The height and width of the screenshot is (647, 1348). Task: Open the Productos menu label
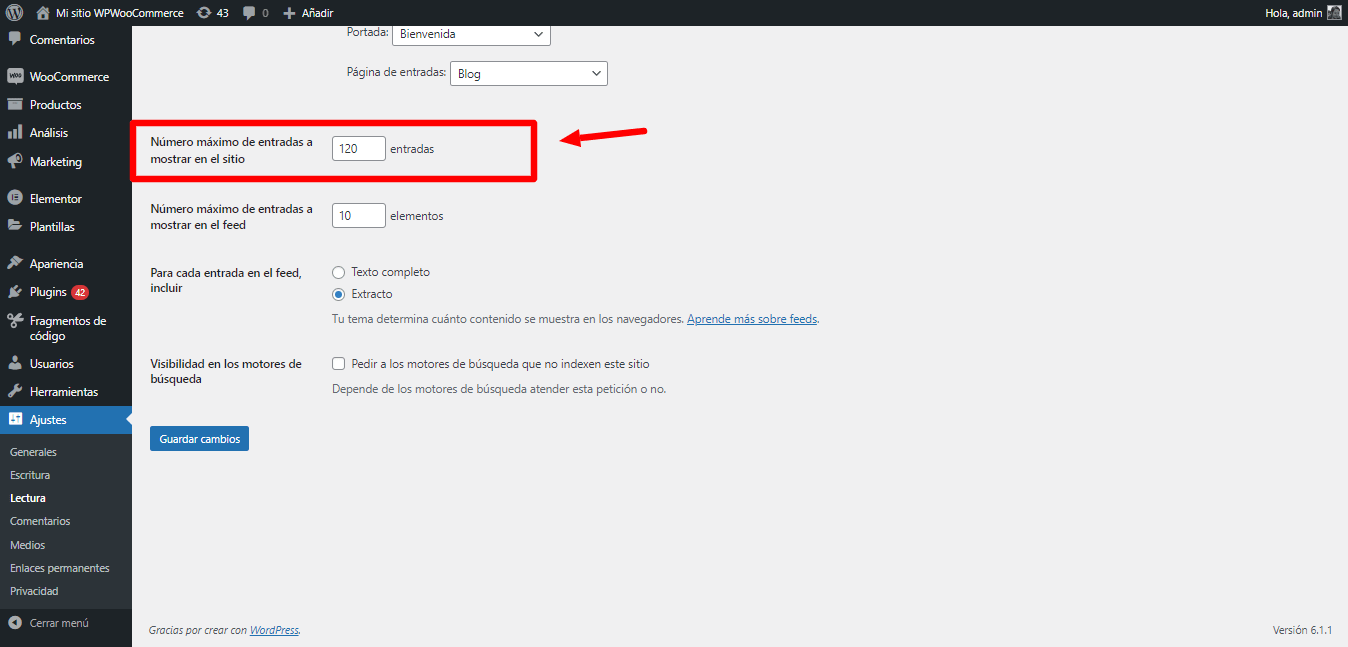click(x=56, y=105)
